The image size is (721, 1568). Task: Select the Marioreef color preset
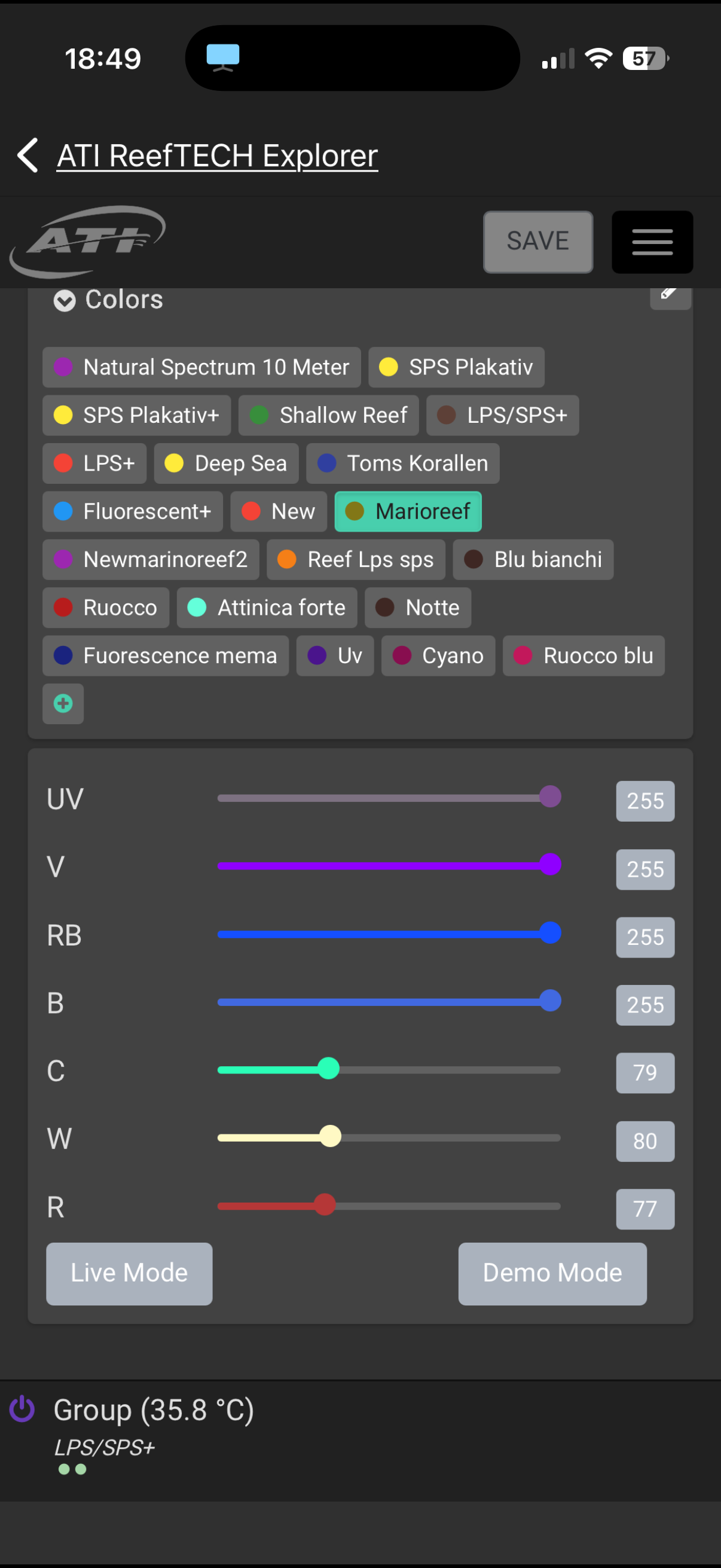coord(408,511)
